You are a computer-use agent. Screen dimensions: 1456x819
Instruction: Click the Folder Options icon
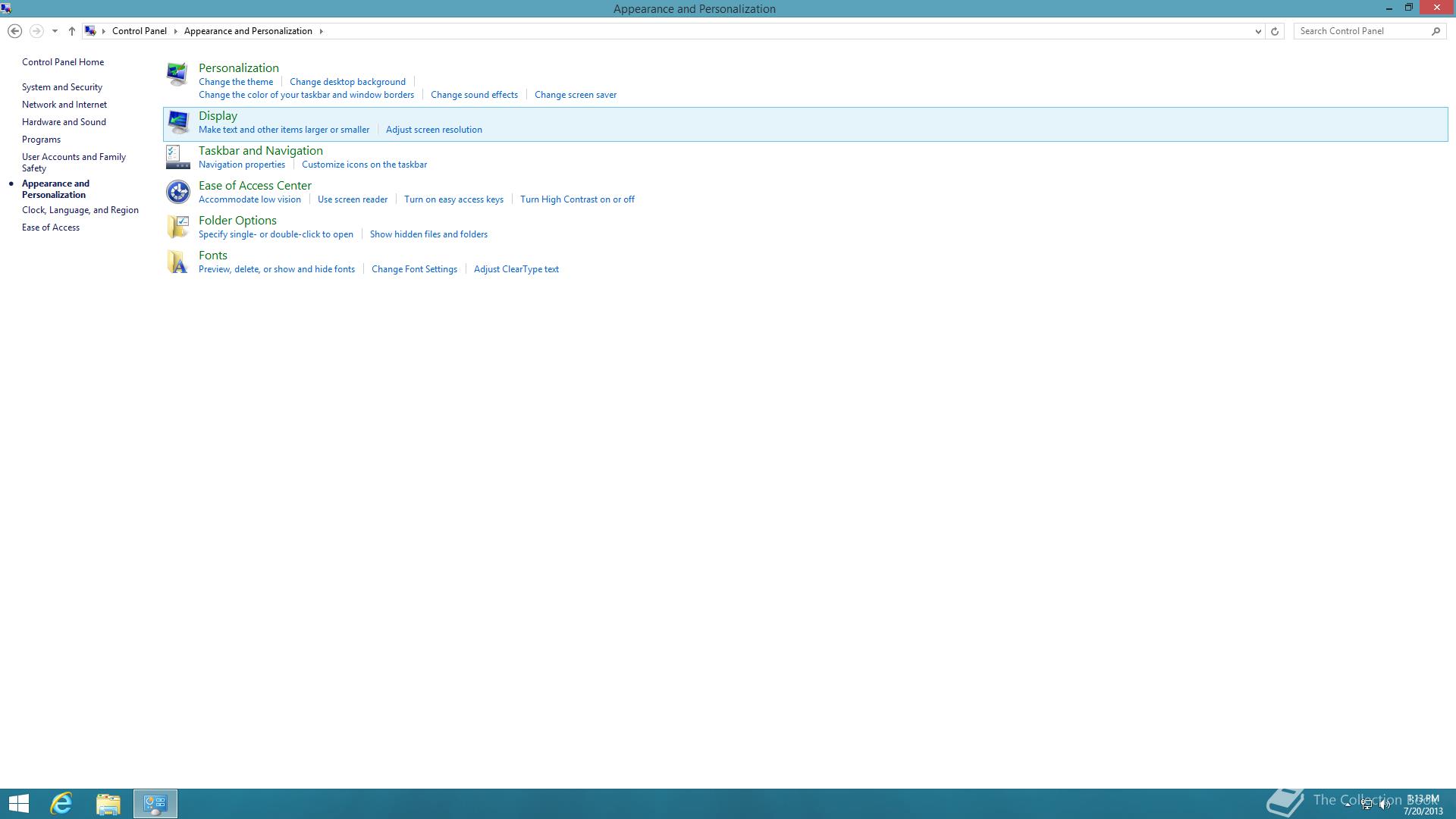(x=177, y=227)
